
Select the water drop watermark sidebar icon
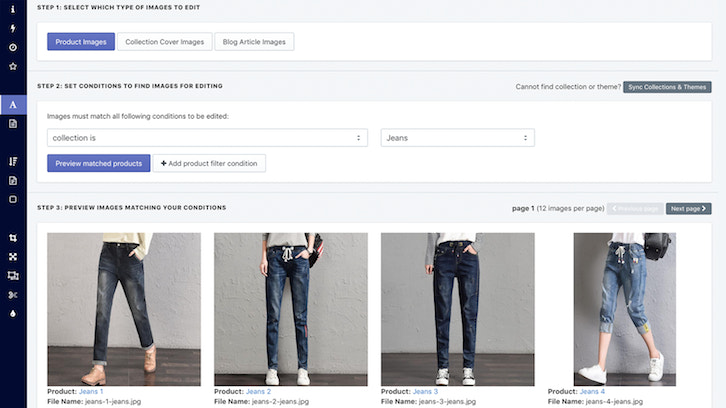[13, 314]
